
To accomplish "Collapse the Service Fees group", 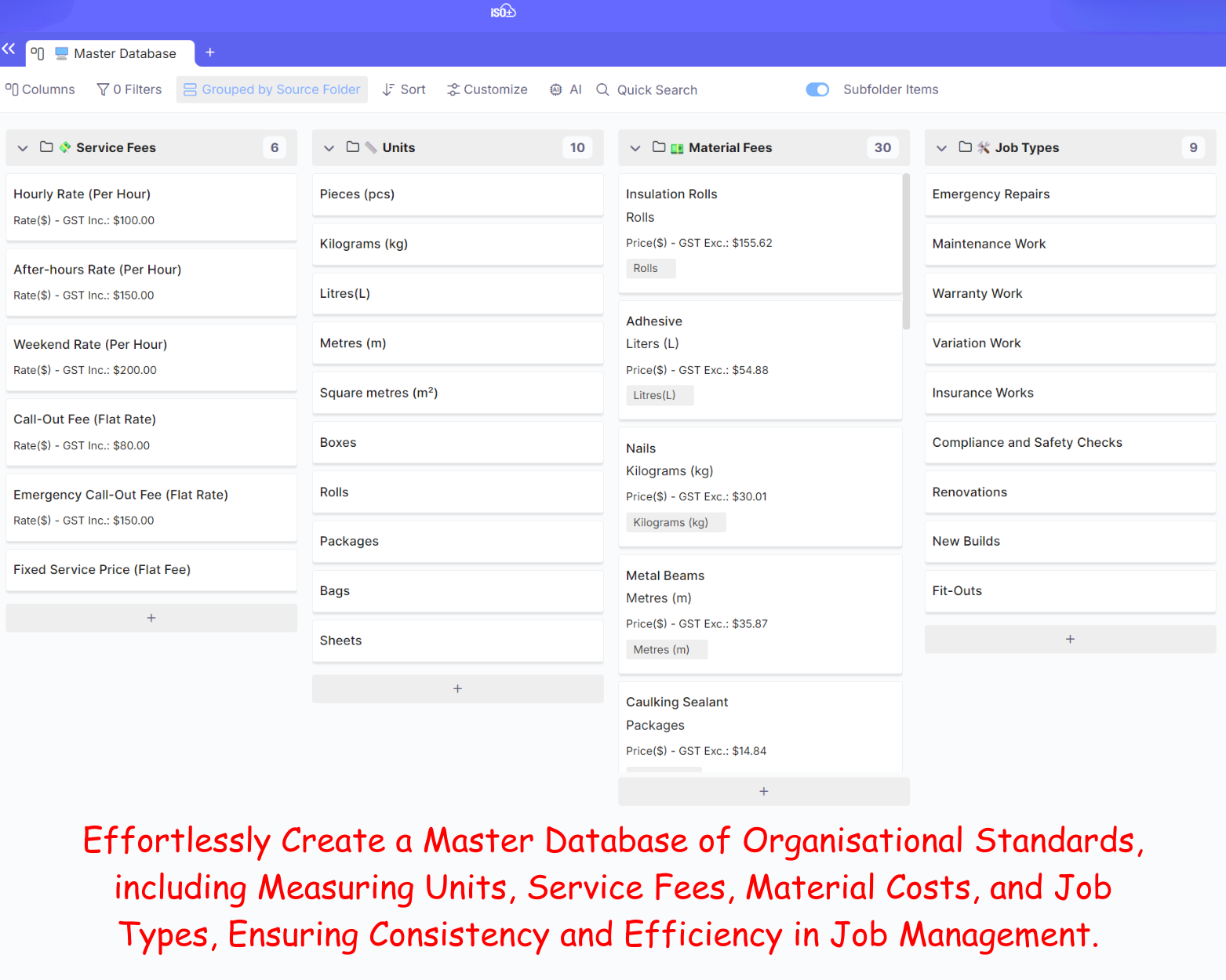I will (x=23, y=148).
